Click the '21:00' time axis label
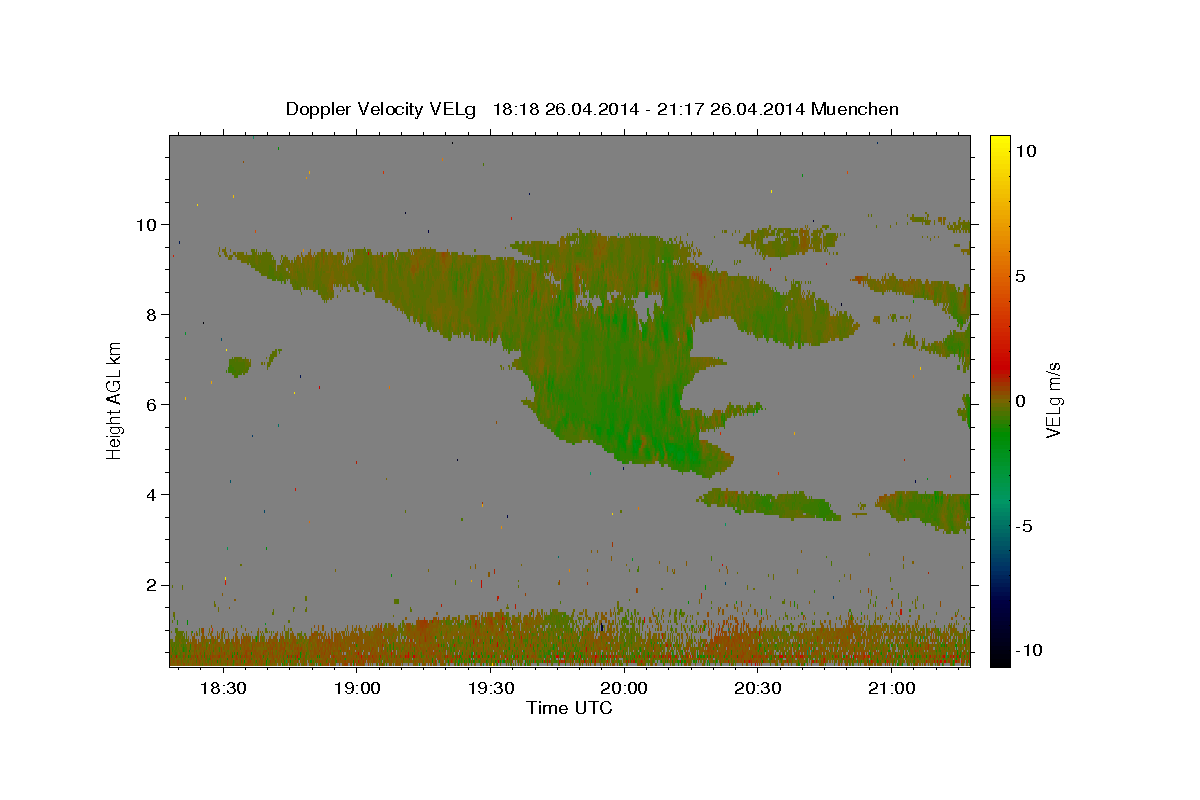This screenshot has height=800, width=1200. point(892,689)
